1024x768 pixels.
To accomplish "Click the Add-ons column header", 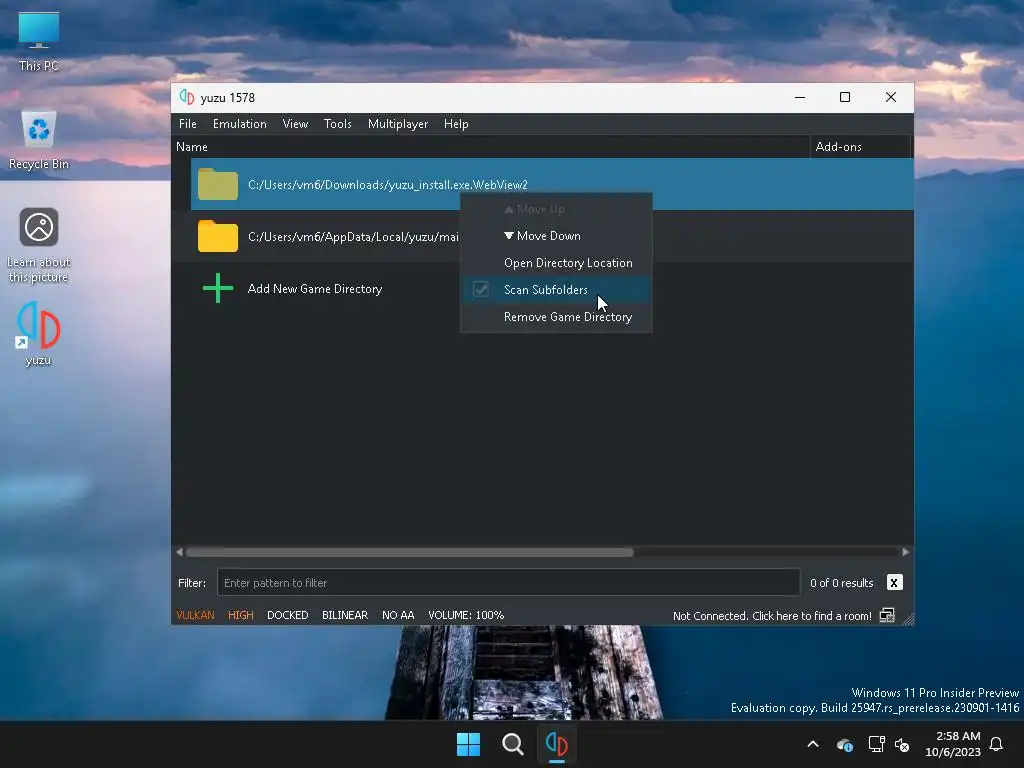I will pyautogui.click(x=860, y=147).
